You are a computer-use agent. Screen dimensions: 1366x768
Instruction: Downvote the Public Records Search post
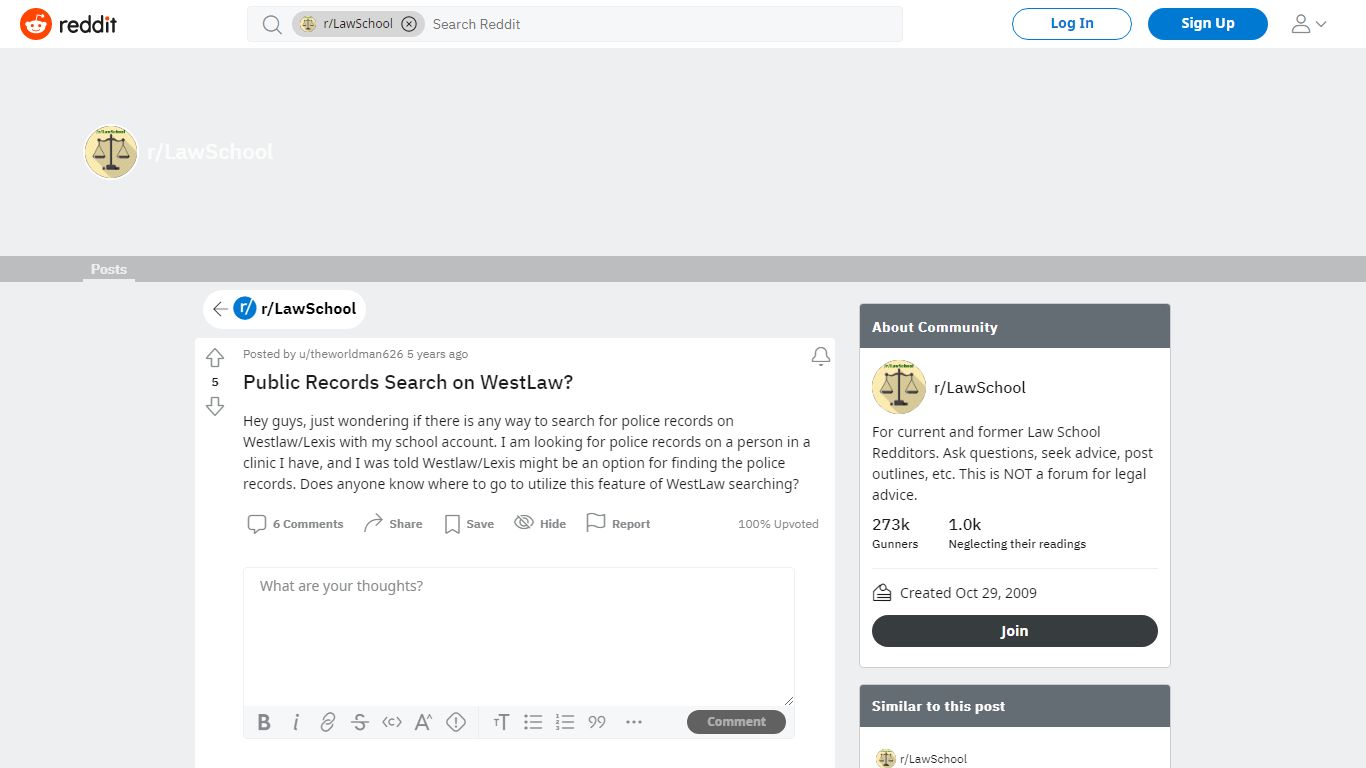215,406
